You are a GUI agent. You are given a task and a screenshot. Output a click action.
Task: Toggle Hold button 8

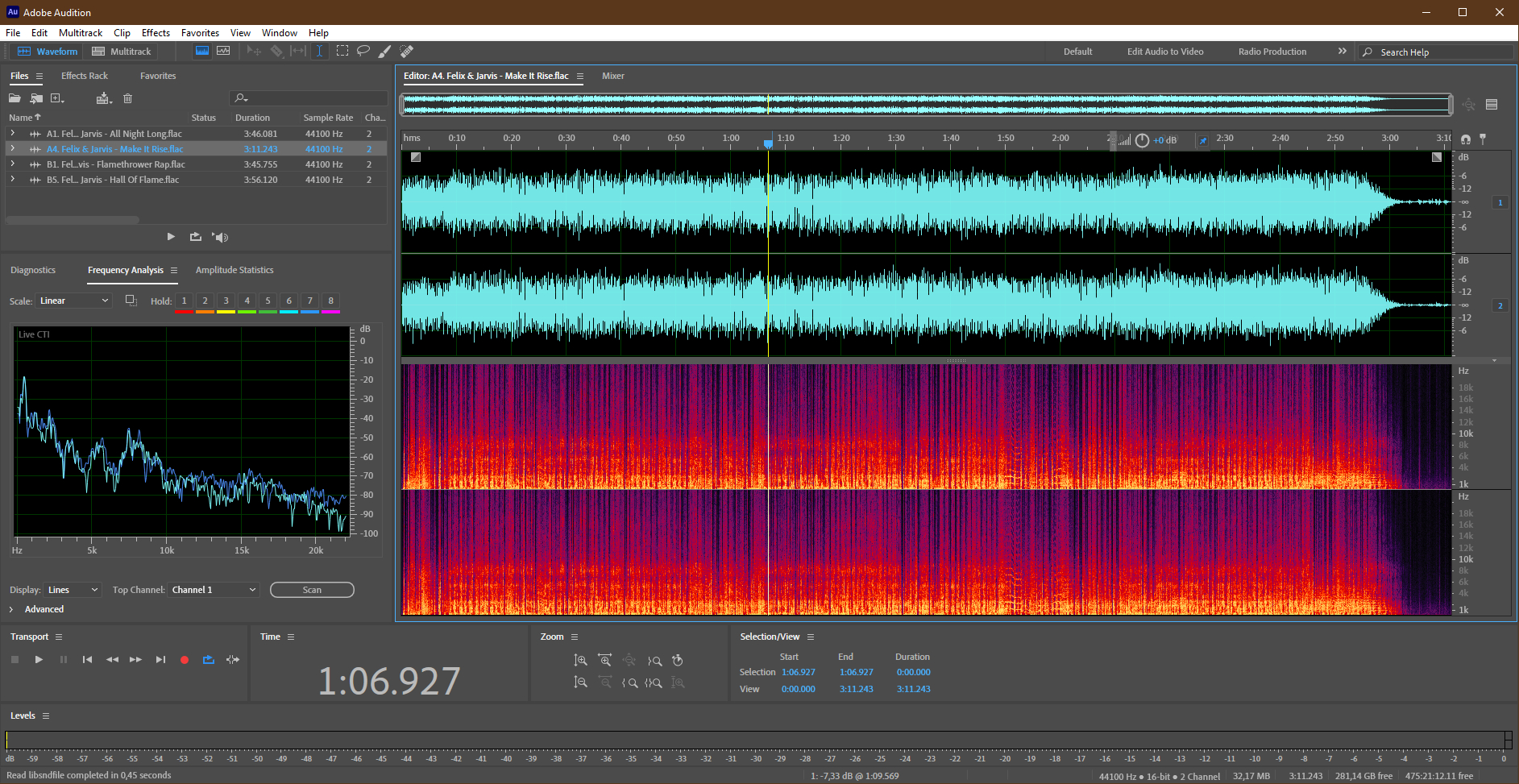[330, 301]
